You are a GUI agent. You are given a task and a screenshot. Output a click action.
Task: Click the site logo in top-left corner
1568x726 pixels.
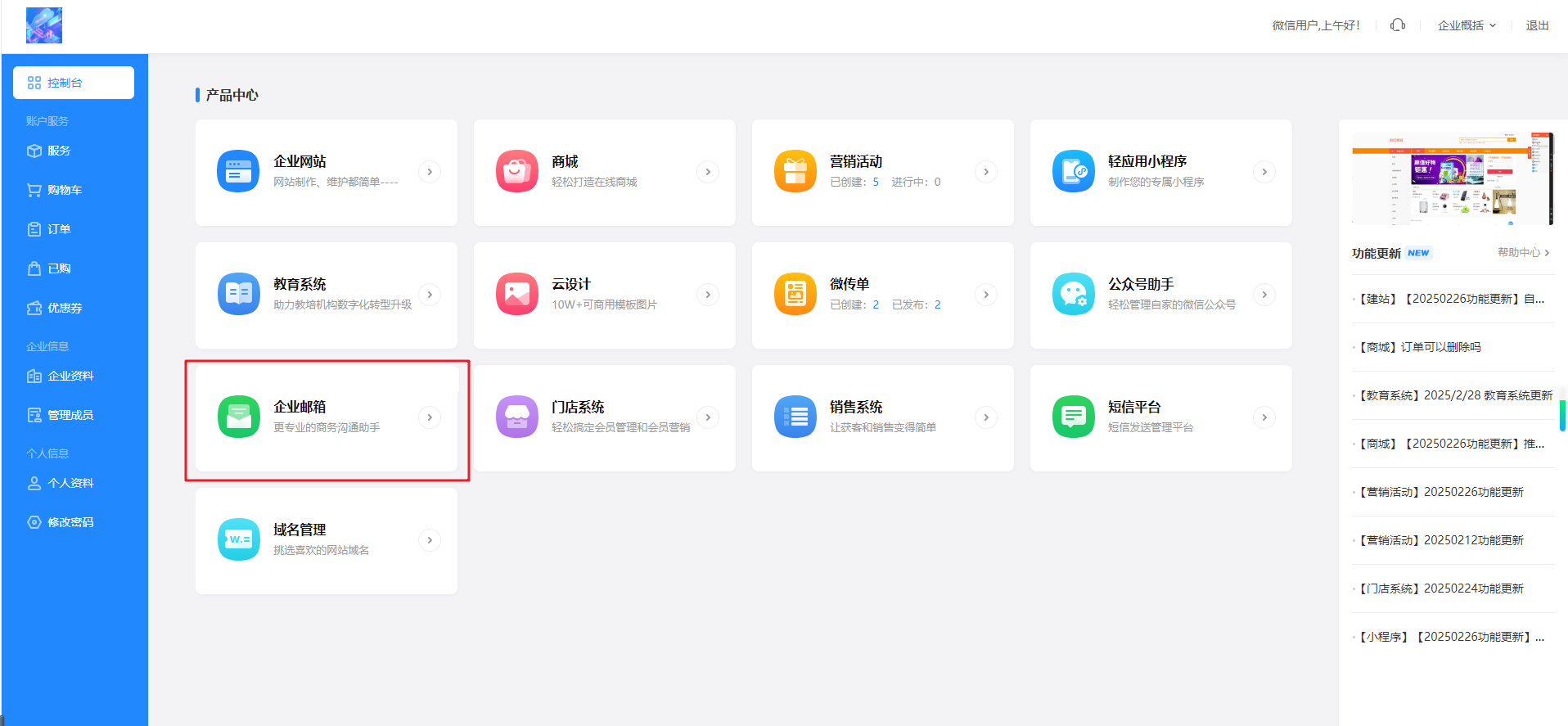(x=44, y=25)
